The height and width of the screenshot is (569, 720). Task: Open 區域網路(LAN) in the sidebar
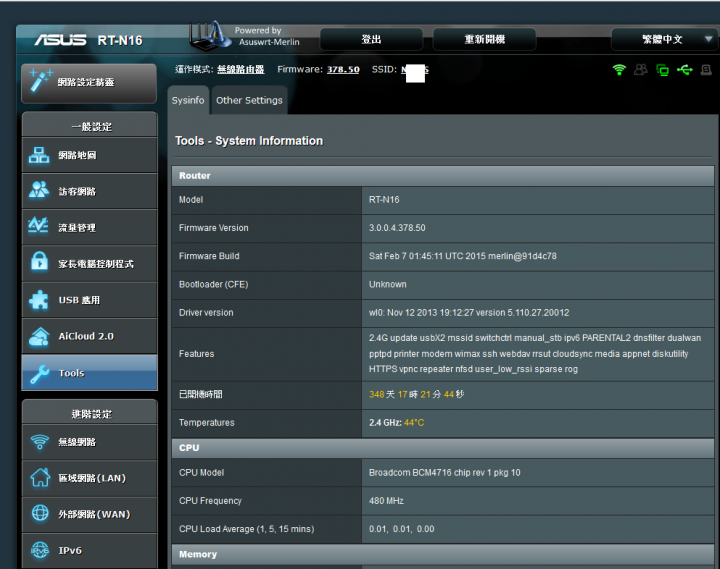[90, 478]
